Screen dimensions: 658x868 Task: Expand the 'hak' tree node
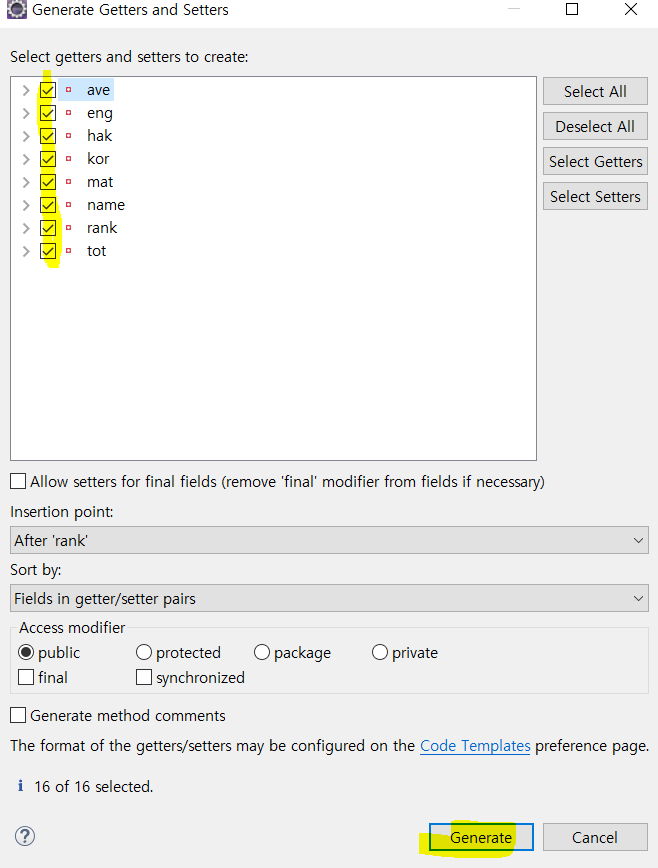pyautogui.click(x=25, y=136)
